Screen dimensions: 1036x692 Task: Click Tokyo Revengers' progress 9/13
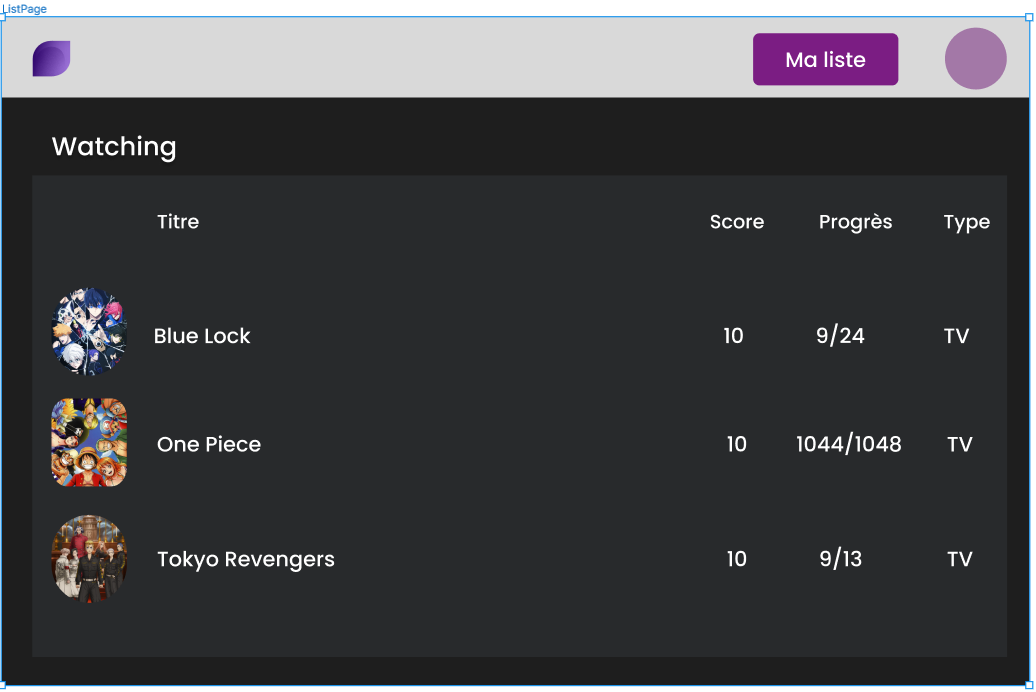pos(841,559)
